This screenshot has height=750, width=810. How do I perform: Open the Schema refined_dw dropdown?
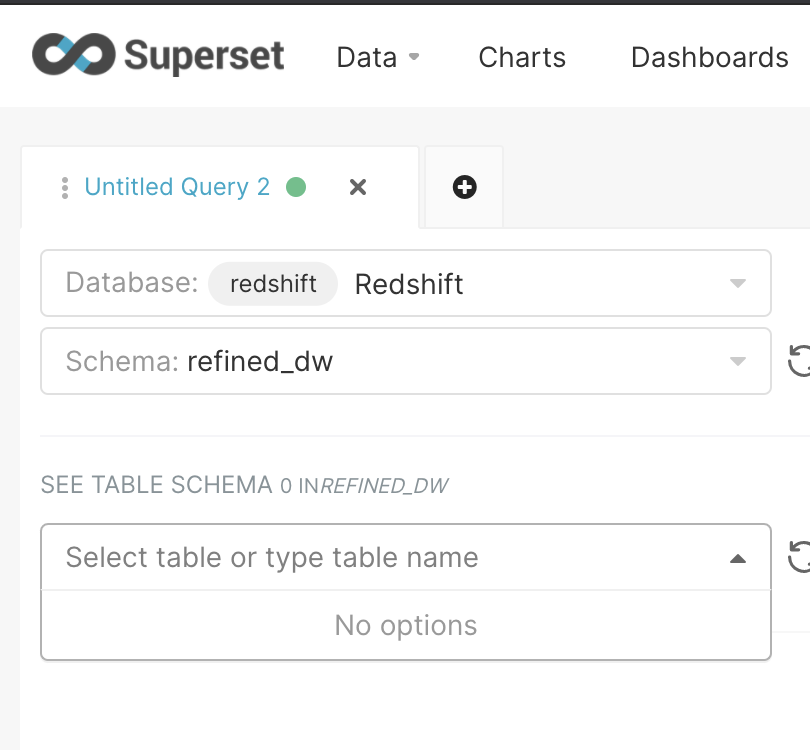pyautogui.click(x=739, y=361)
